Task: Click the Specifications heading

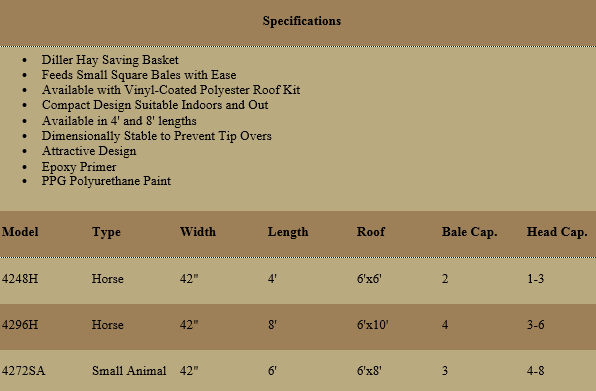Action: [x=302, y=21]
